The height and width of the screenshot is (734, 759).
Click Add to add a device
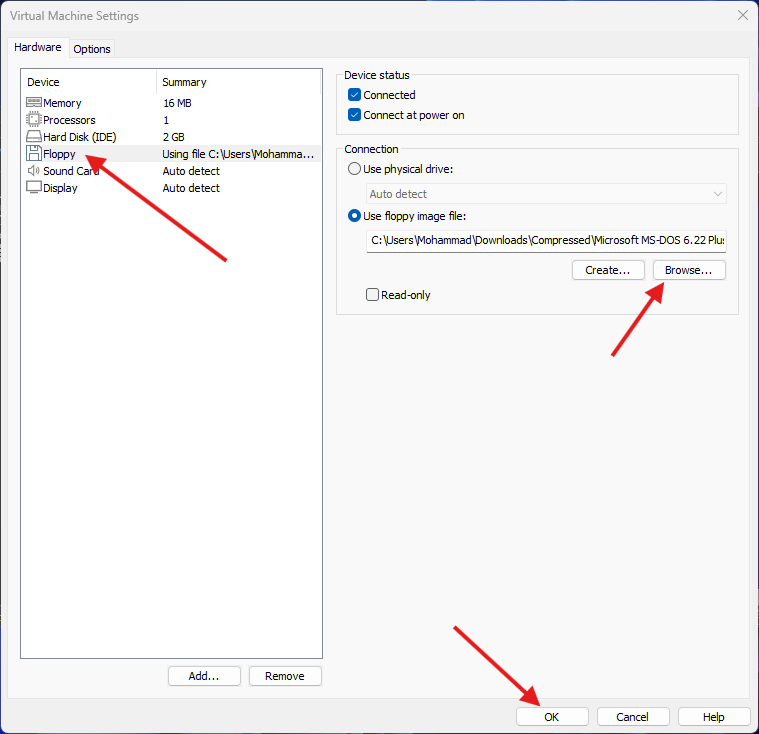coord(204,676)
